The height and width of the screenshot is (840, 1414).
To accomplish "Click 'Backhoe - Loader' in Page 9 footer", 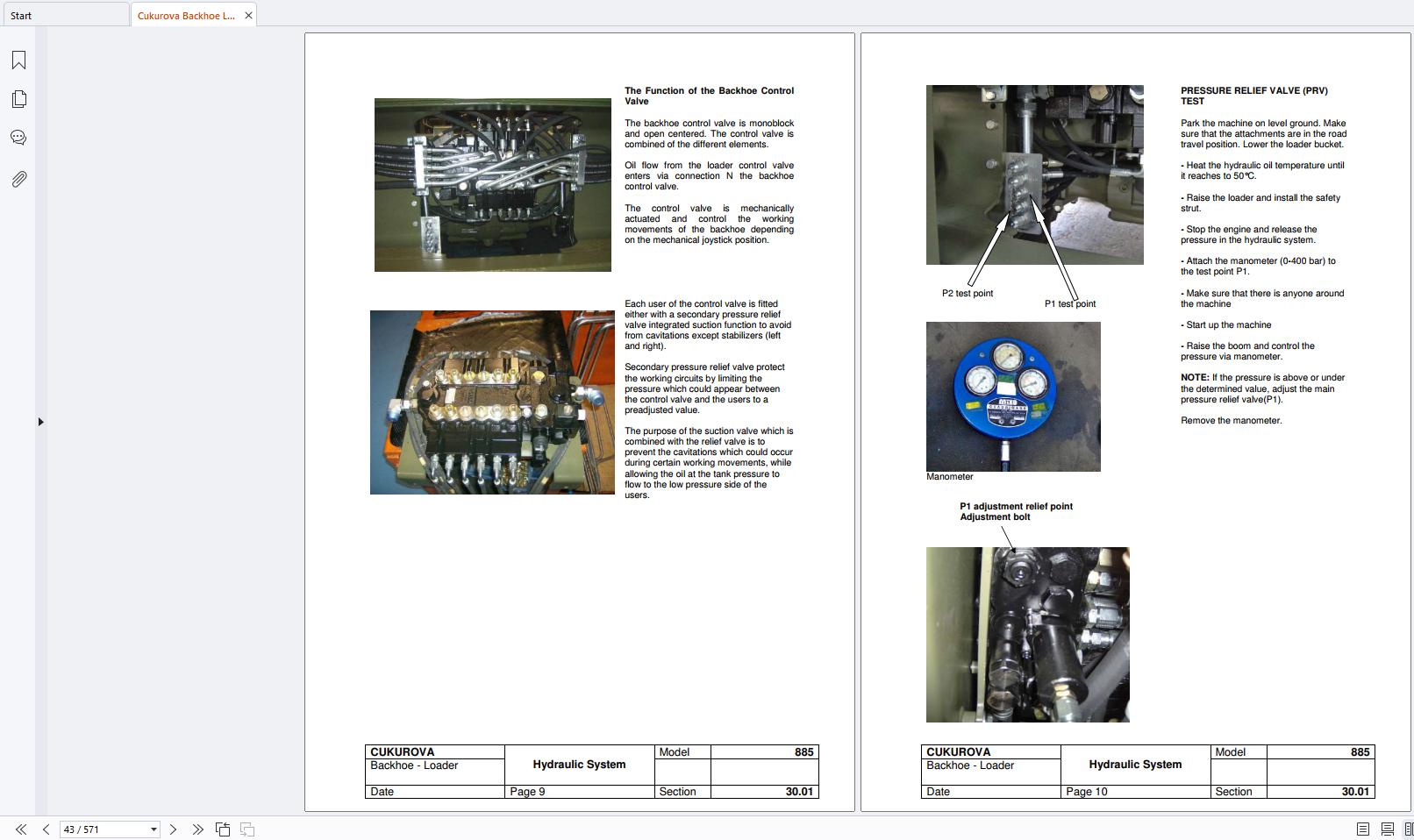I will [414, 765].
